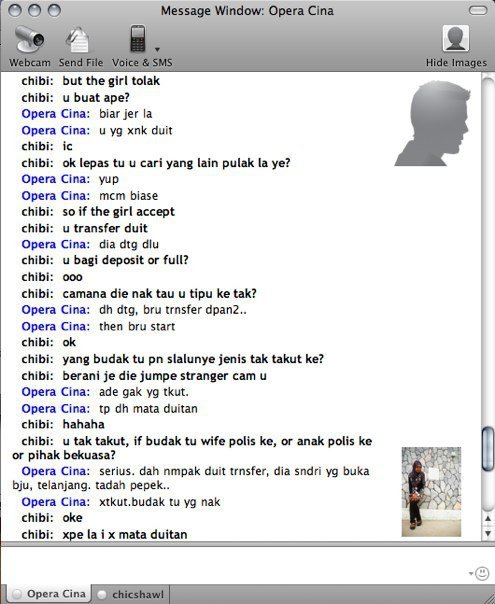Open the emoticon smiley picker
The width and height of the screenshot is (495, 604).
pos(482,574)
